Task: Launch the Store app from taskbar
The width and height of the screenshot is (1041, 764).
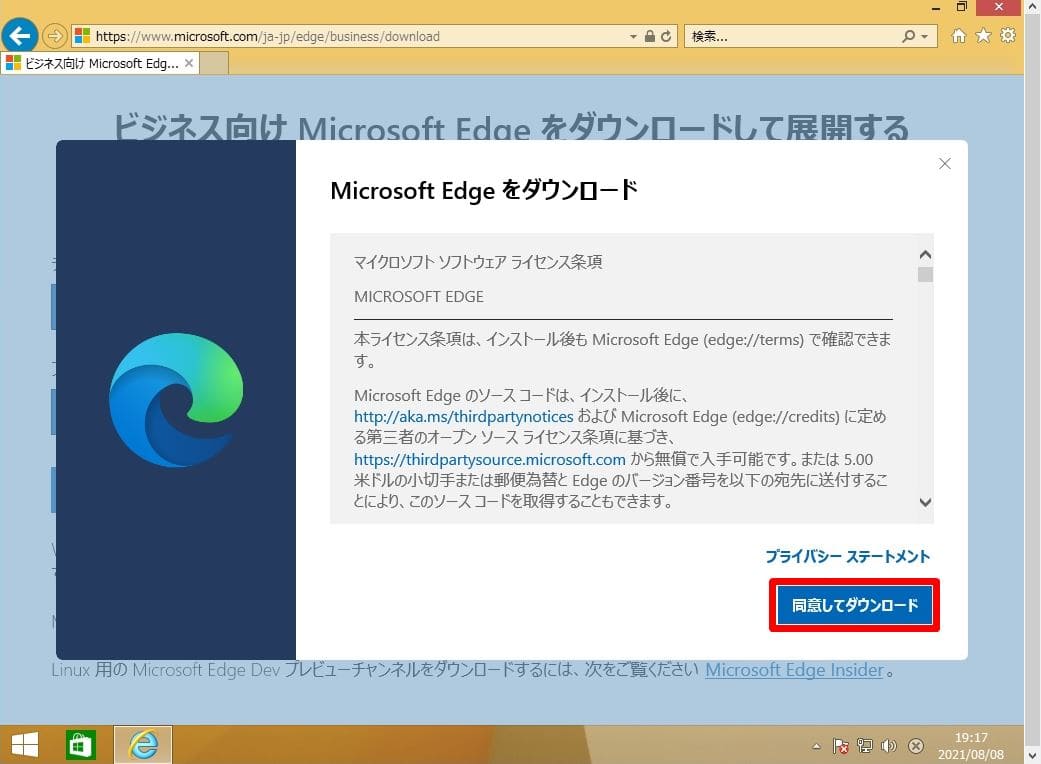Action: [x=80, y=745]
